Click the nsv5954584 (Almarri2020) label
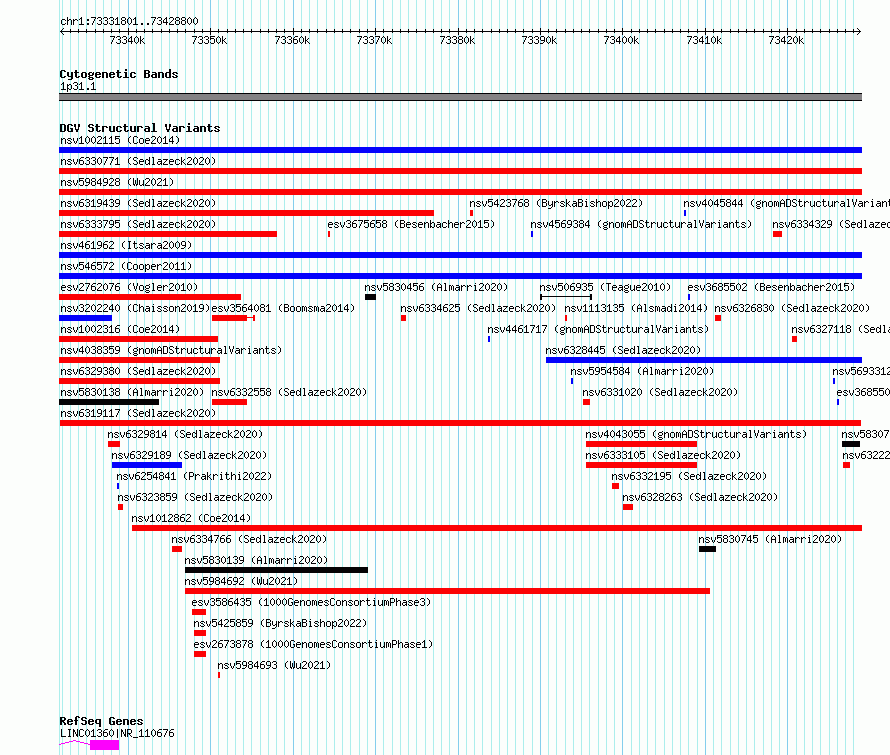 pyautogui.click(x=642, y=371)
